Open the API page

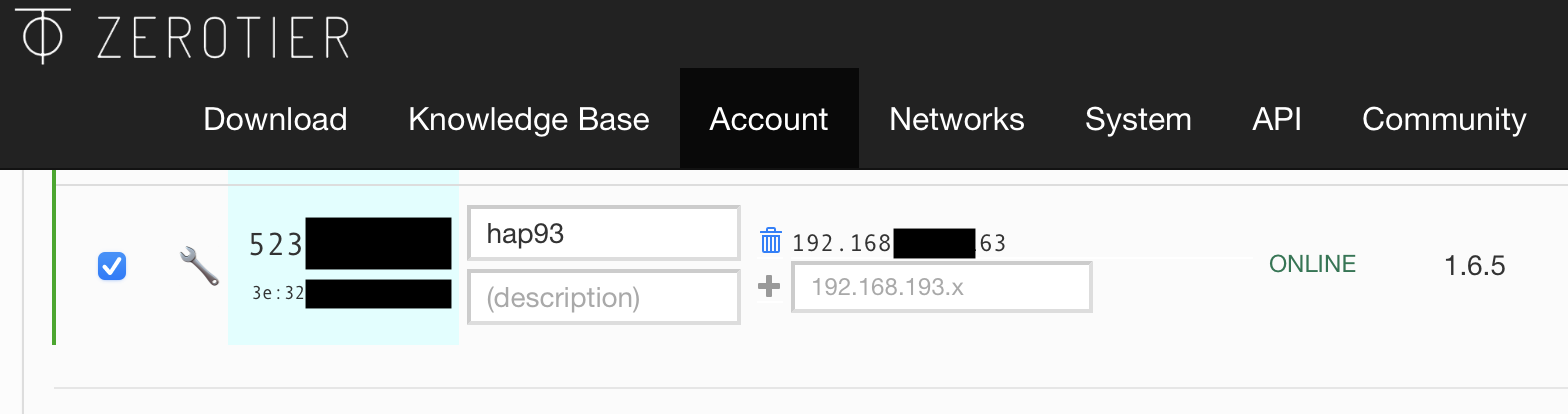(x=1277, y=120)
